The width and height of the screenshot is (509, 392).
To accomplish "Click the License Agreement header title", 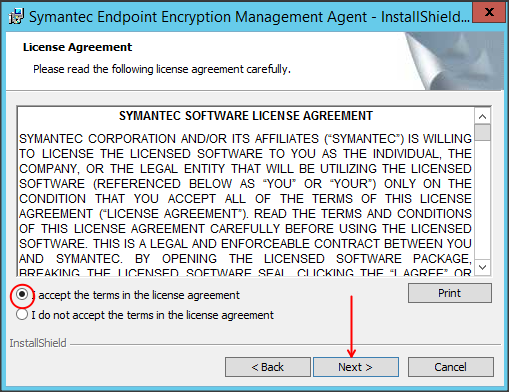I will pyautogui.click(x=77, y=47).
